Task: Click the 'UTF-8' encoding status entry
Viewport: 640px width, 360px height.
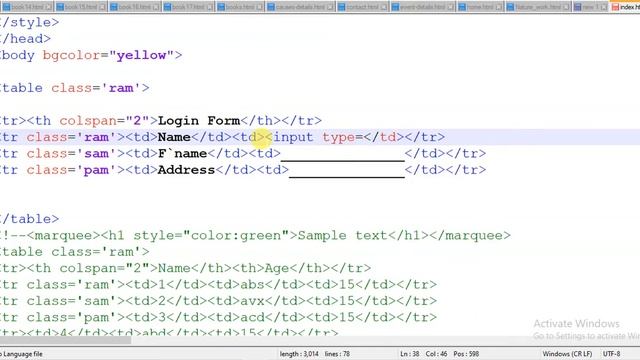Action: coord(611,354)
